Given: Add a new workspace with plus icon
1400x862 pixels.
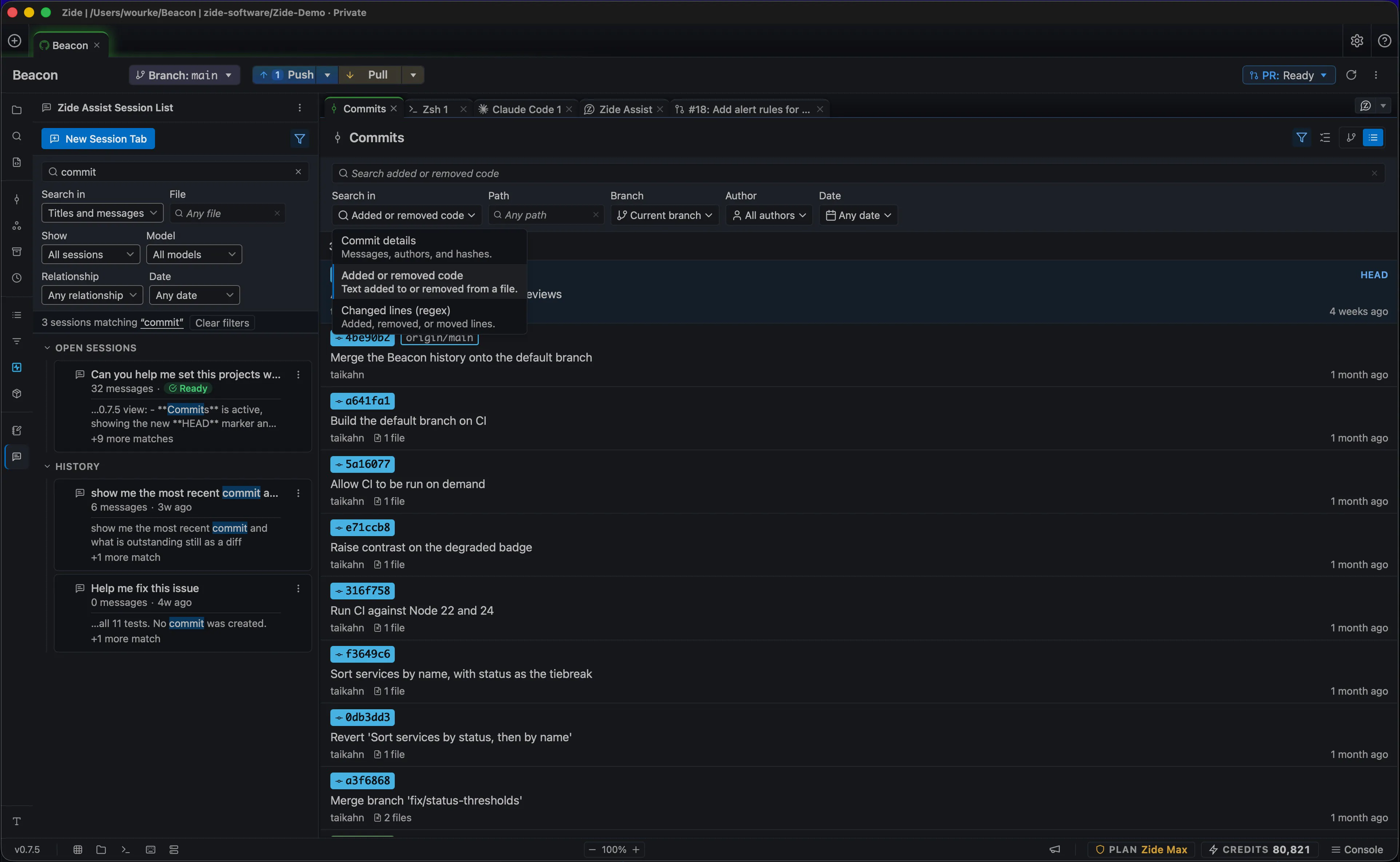Looking at the screenshot, I should (x=15, y=41).
